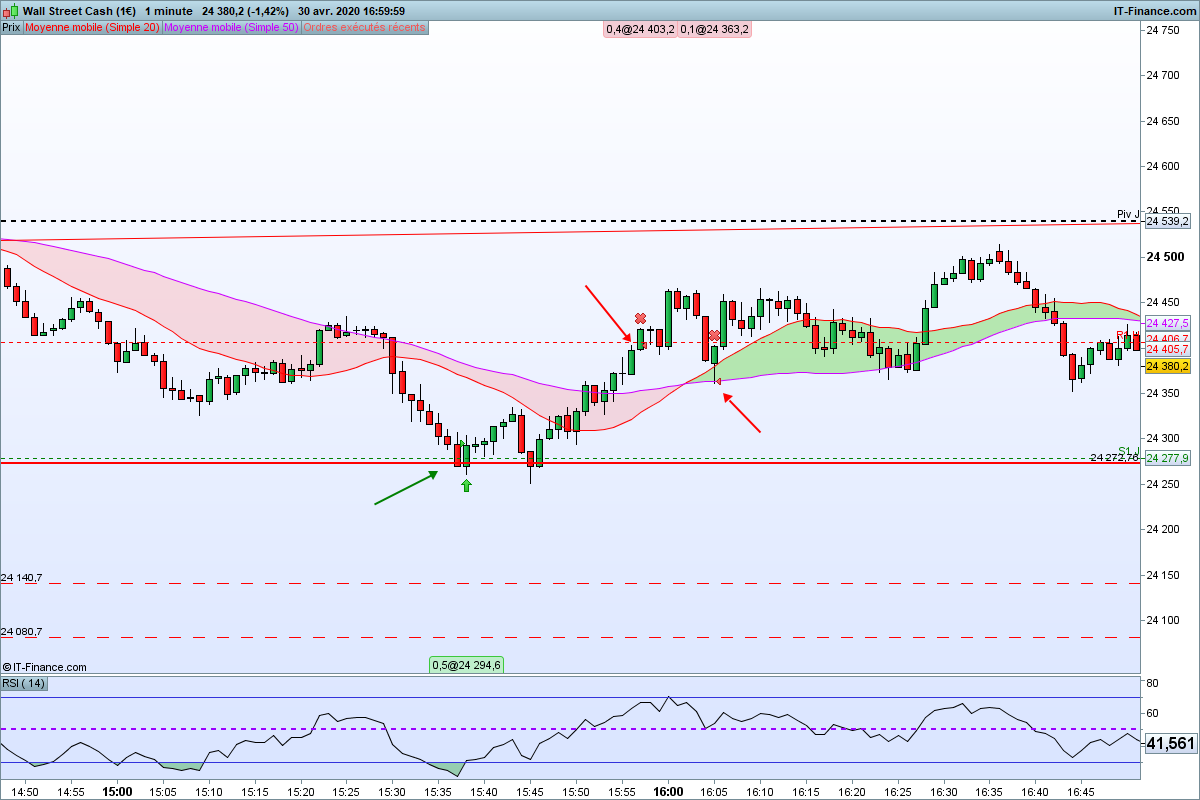The height and width of the screenshot is (800, 1200).
Task: Click the 24 100 price axis label
Action: point(1164,620)
